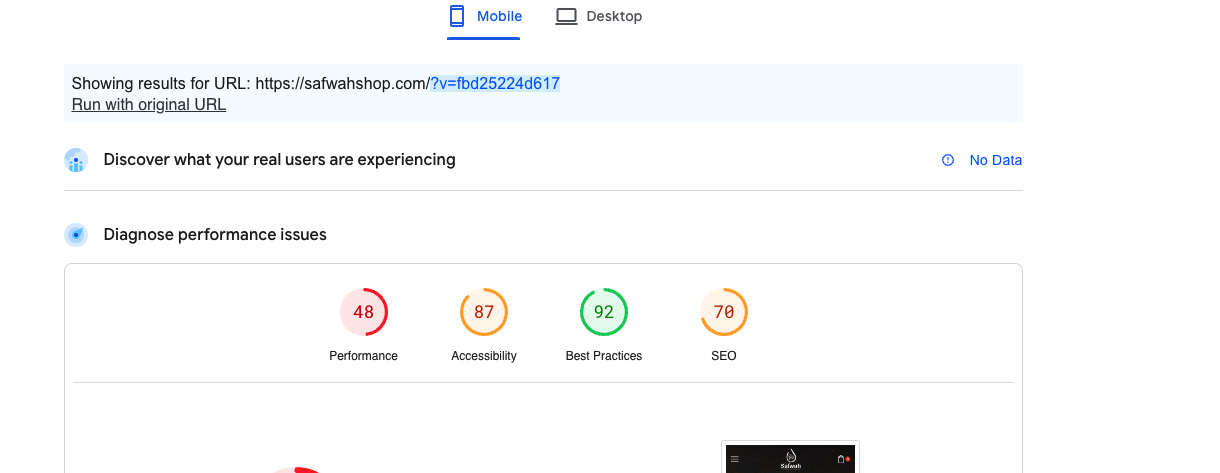This screenshot has width=1220, height=473.
Task: Click the info icon beside No Data
Action: tap(948, 160)
